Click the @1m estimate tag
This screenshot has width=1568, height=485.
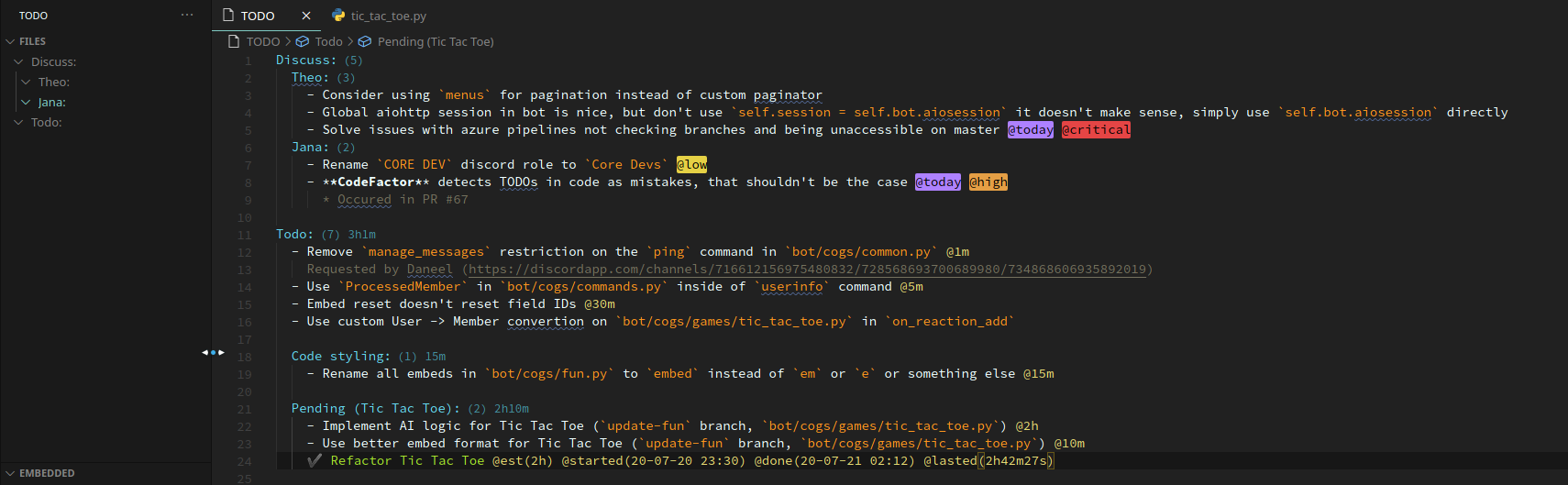point(958,252)
